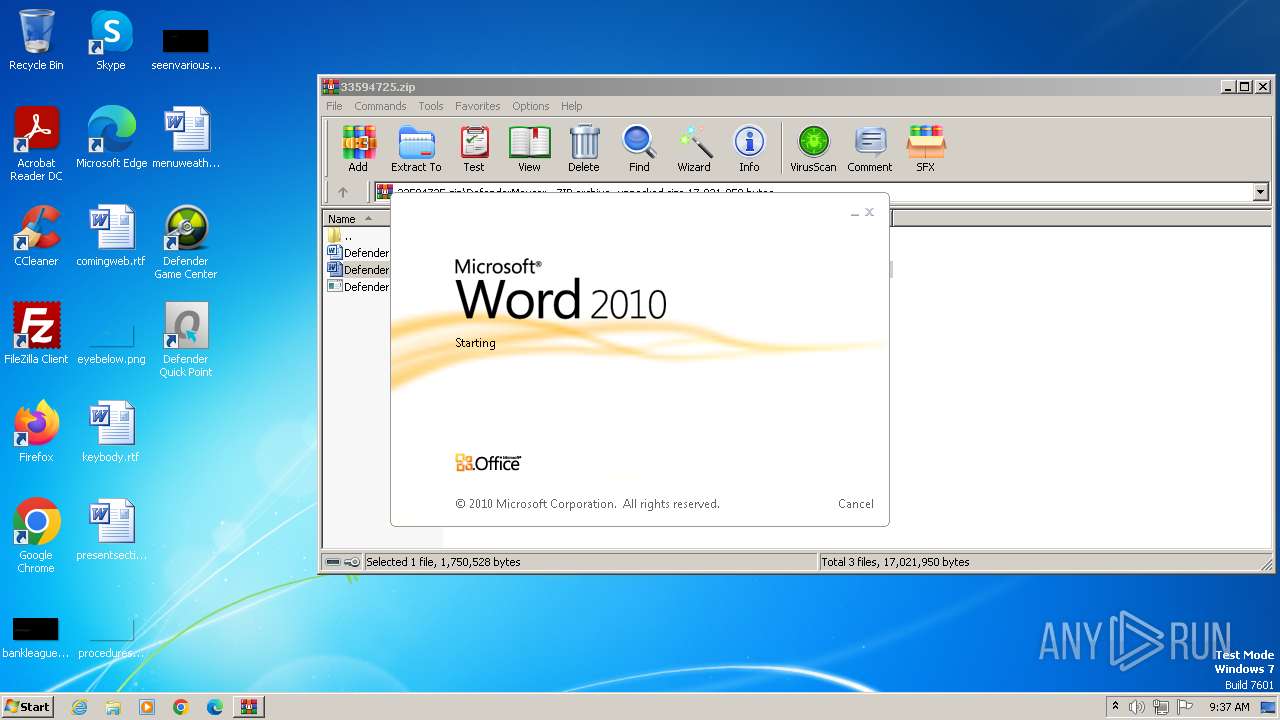Select the Defender Game Center desktop icon

pos(186,242)
